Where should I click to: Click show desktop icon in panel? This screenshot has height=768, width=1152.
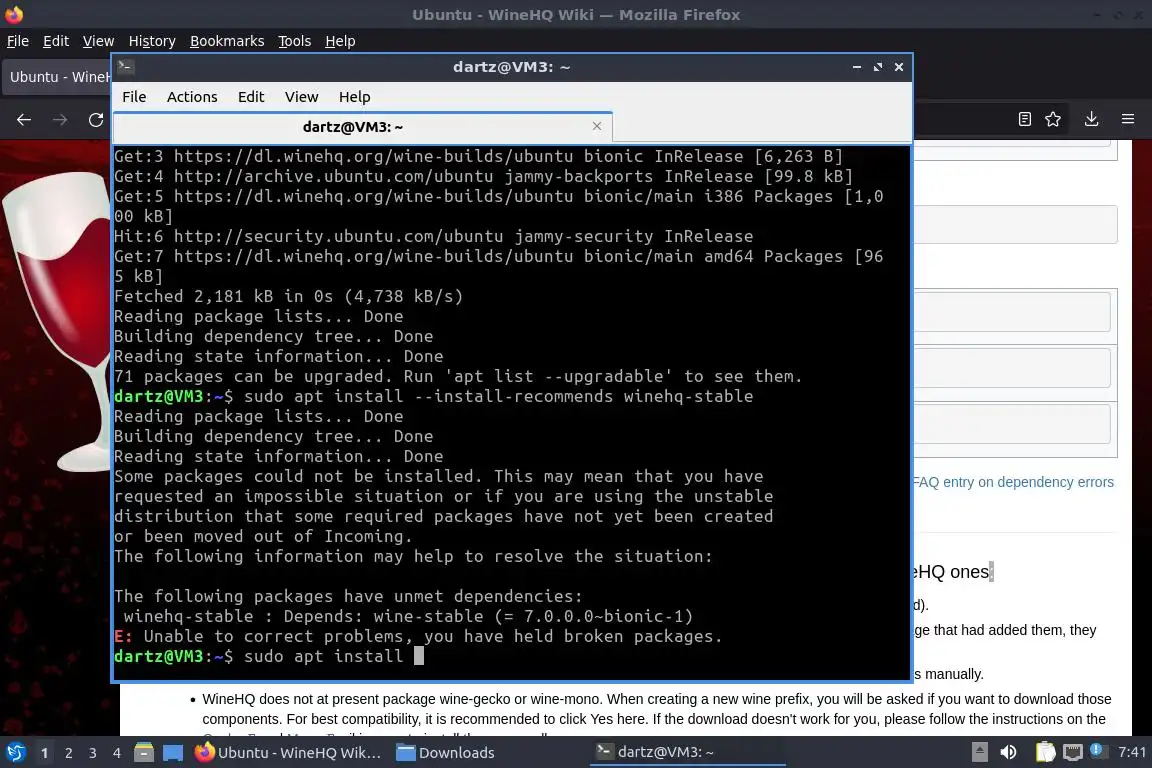tap(173, 753)
